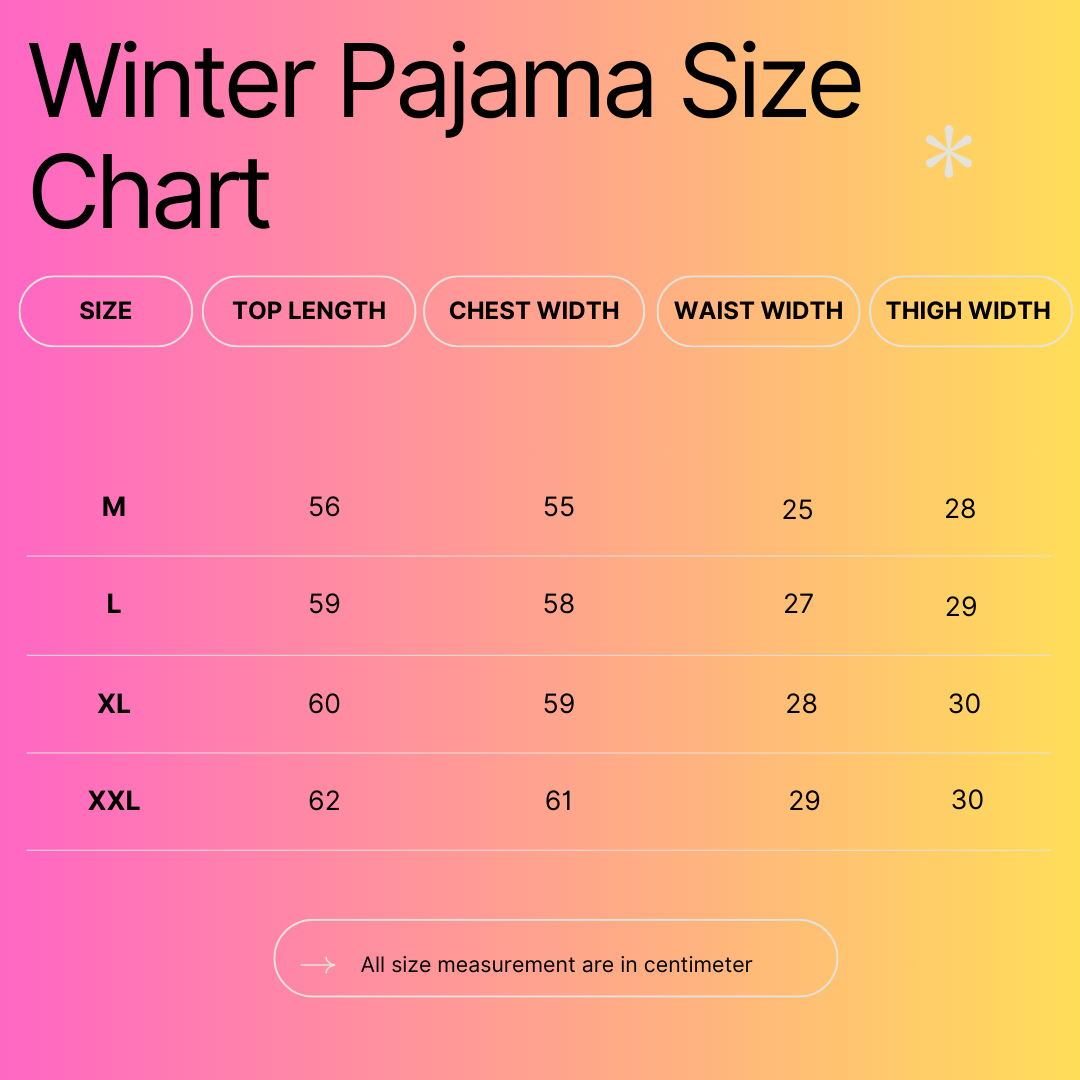The image size is (1080, 1080).
Task: Click the Winter Pajama Size Chart title
Action: click(x=446, y=135)
